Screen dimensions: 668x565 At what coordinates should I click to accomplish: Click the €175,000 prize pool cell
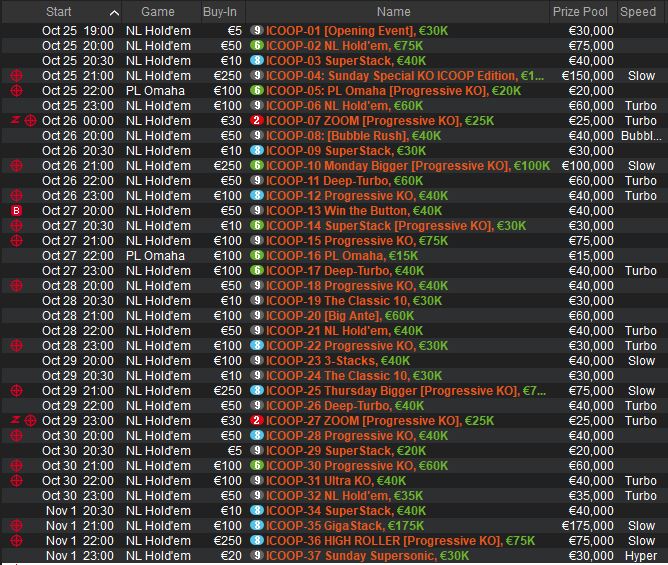coord(588,526)
